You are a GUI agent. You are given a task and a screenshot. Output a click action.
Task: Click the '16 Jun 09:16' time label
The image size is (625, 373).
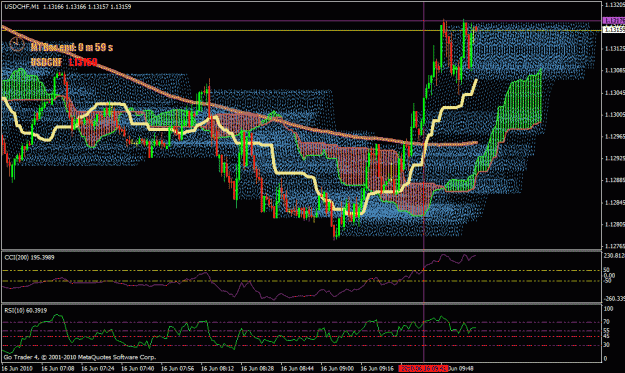[377, 369]
